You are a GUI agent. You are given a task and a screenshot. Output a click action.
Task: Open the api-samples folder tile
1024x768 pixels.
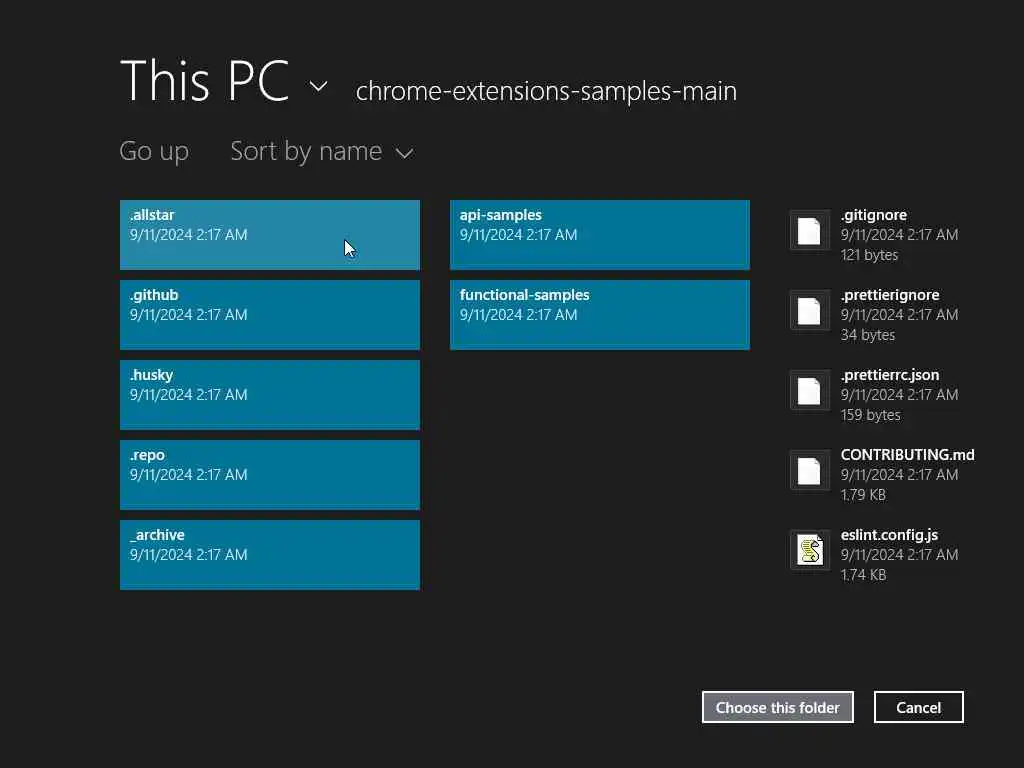[x=600, y=234]
